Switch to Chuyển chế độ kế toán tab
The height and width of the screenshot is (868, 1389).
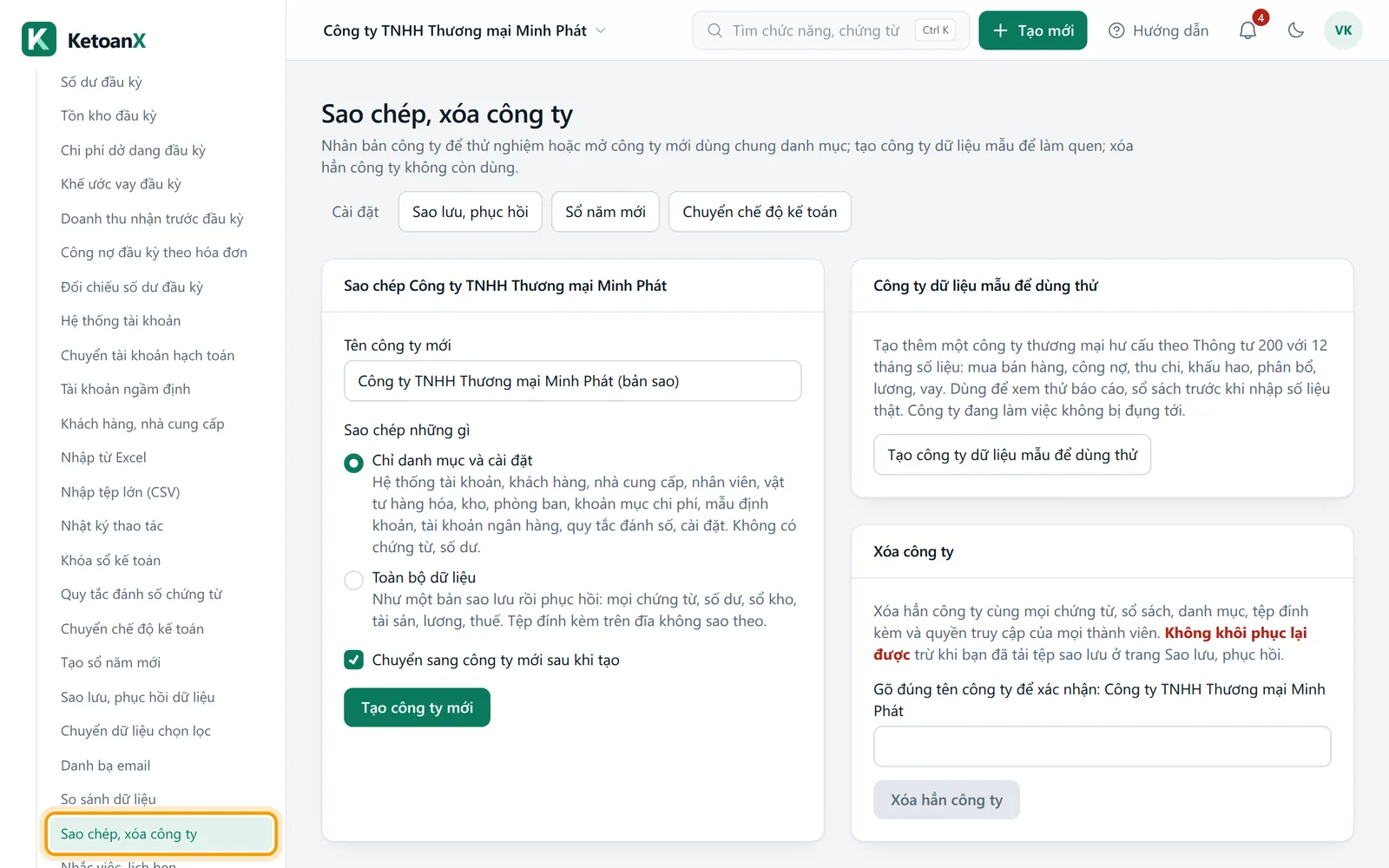coord(760,212)
